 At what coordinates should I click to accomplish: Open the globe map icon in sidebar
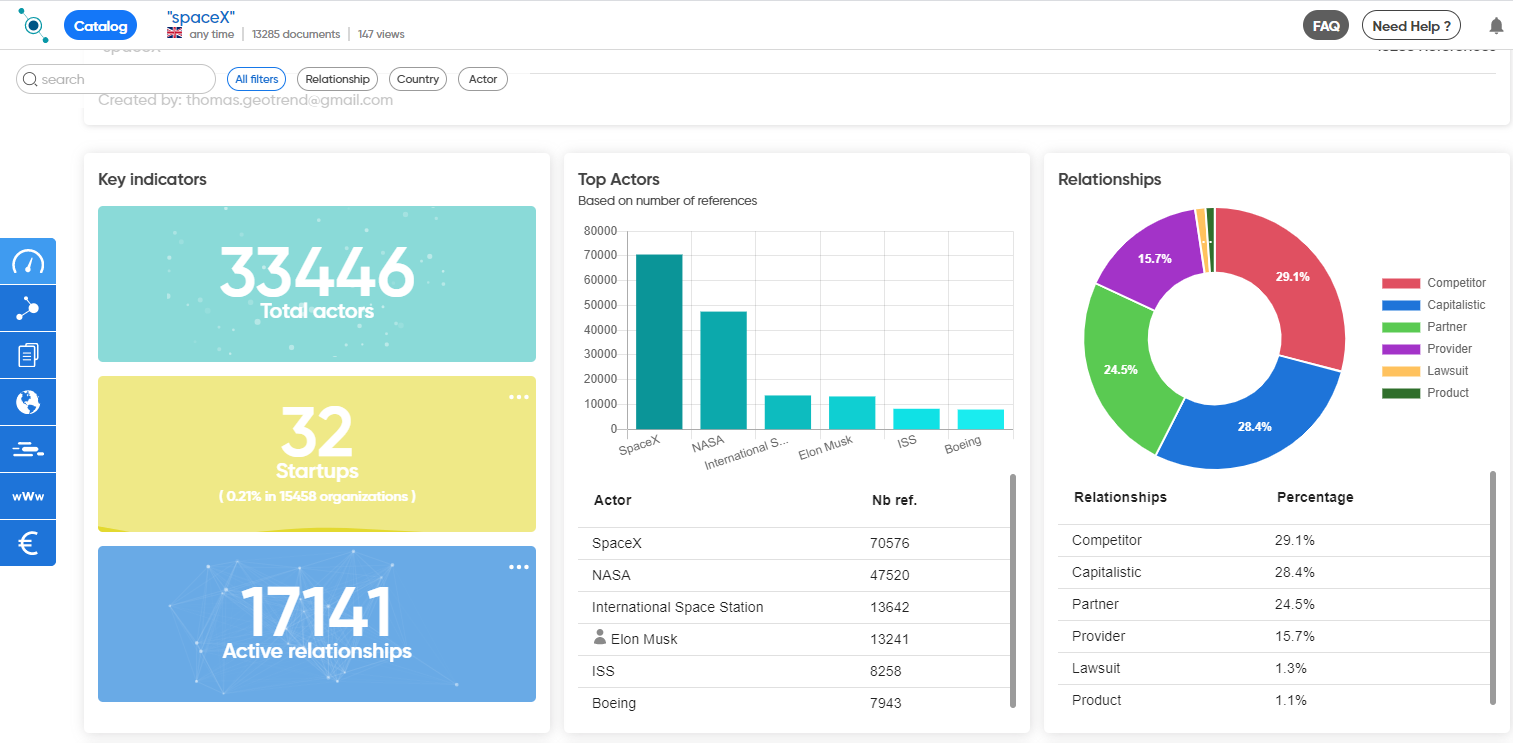(x=28, y=402)
